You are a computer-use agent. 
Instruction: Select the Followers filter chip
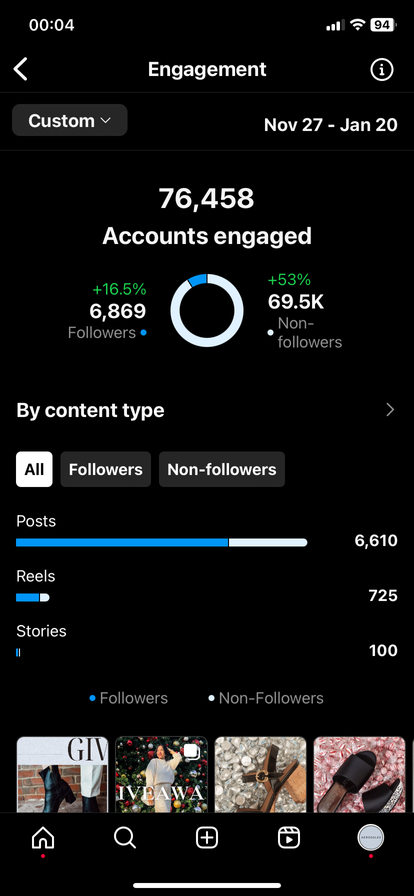(x=106, y=469)
